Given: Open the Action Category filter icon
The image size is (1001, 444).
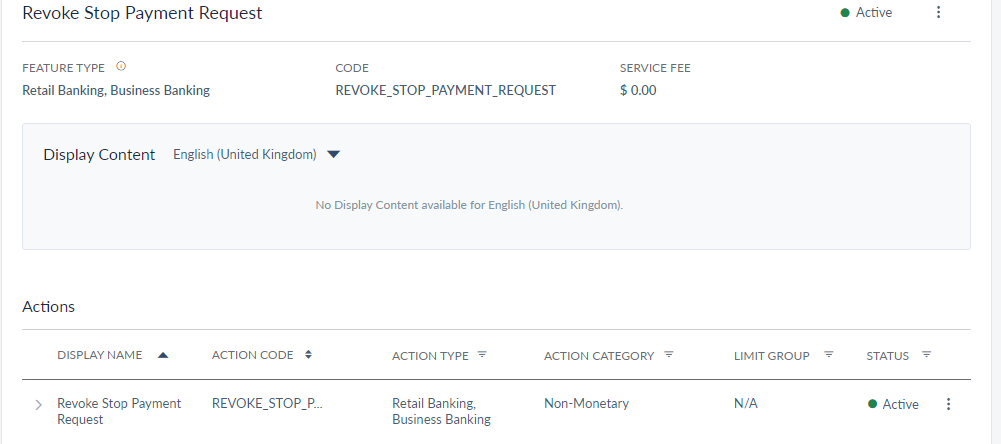Looking at the screenshot, I should pyautogui.click(x=669, y=355).
